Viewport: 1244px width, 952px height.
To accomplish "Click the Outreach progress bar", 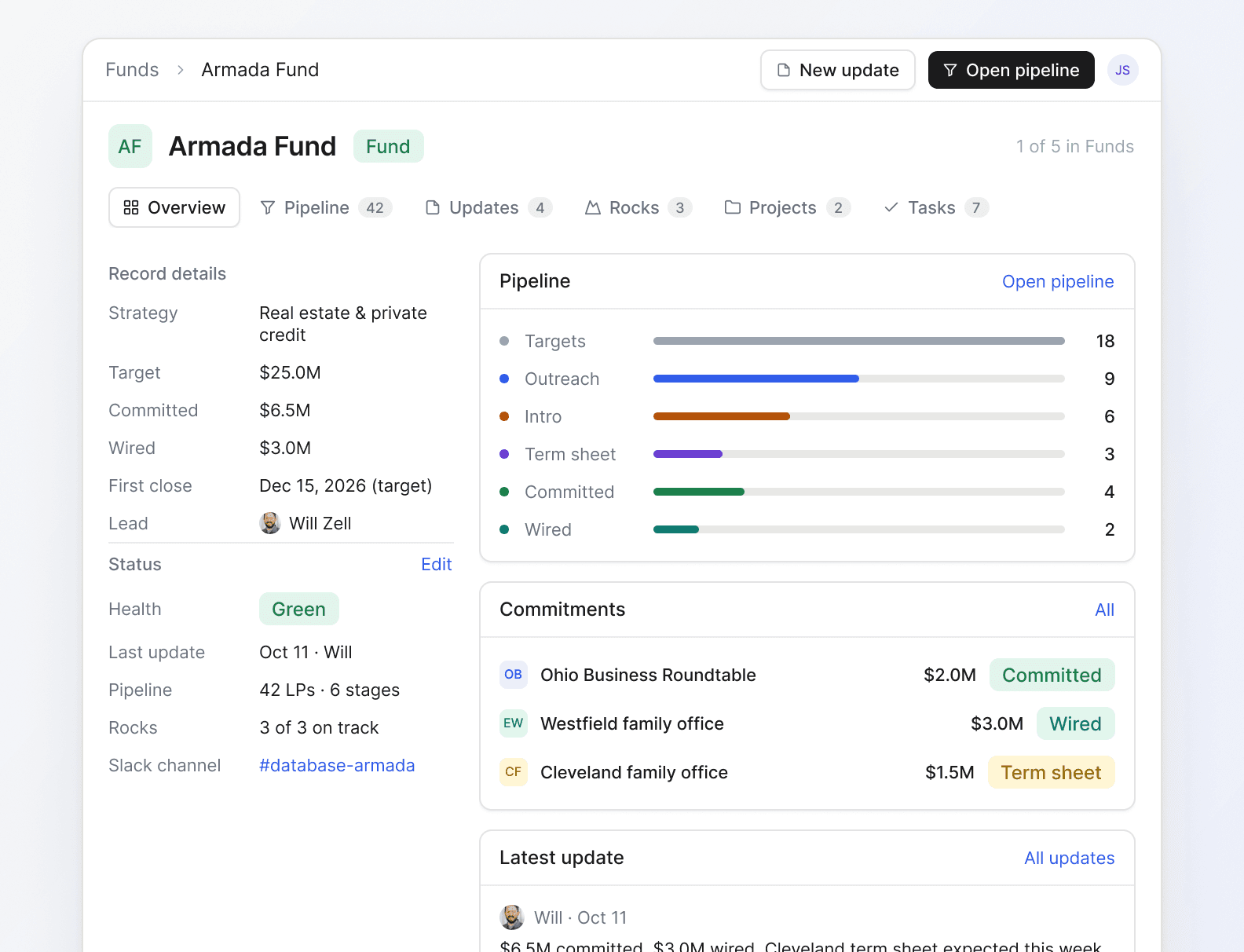I will (x=859, y=379).
